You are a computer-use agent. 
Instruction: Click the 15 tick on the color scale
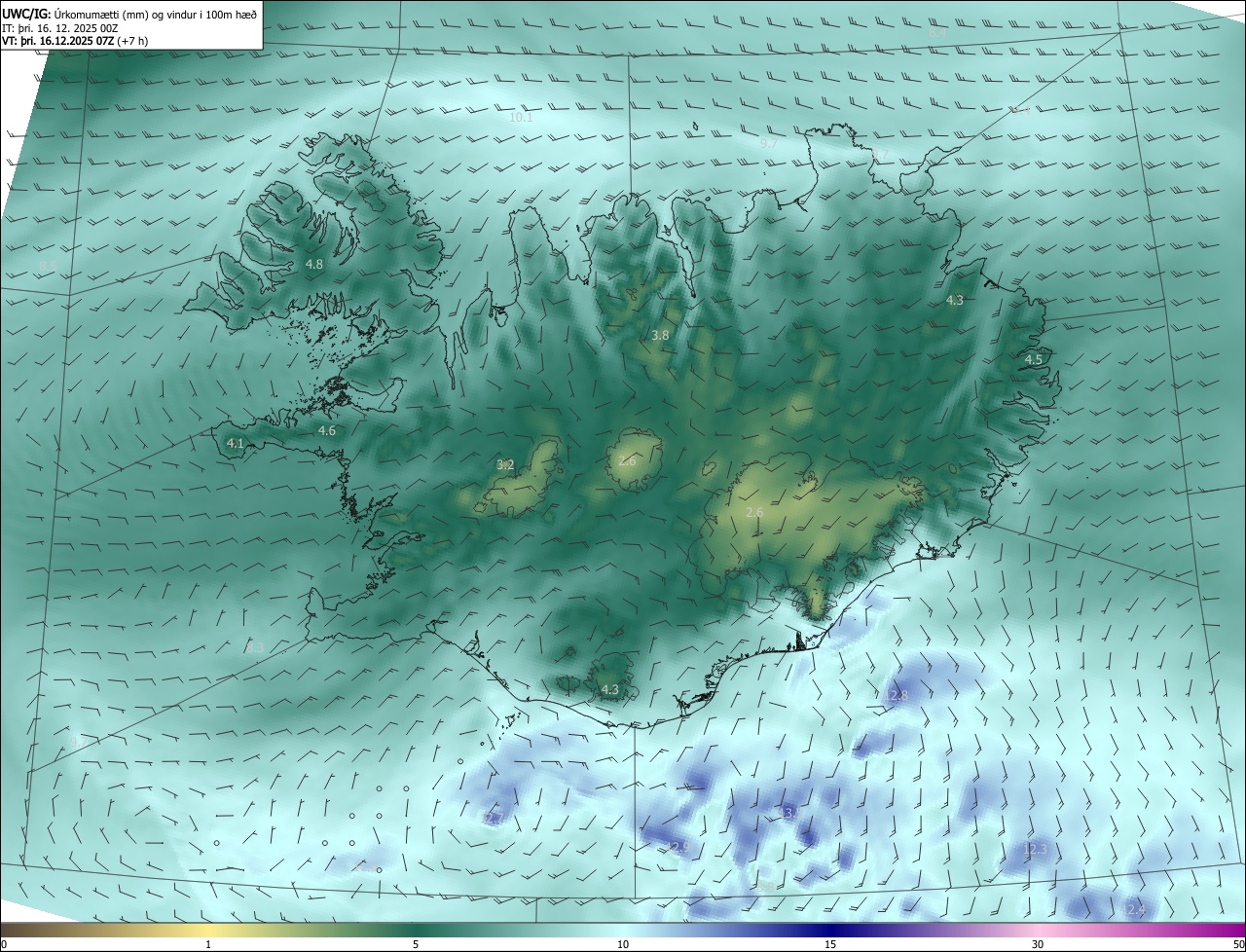pyautogui.click(x=830, y=944)
